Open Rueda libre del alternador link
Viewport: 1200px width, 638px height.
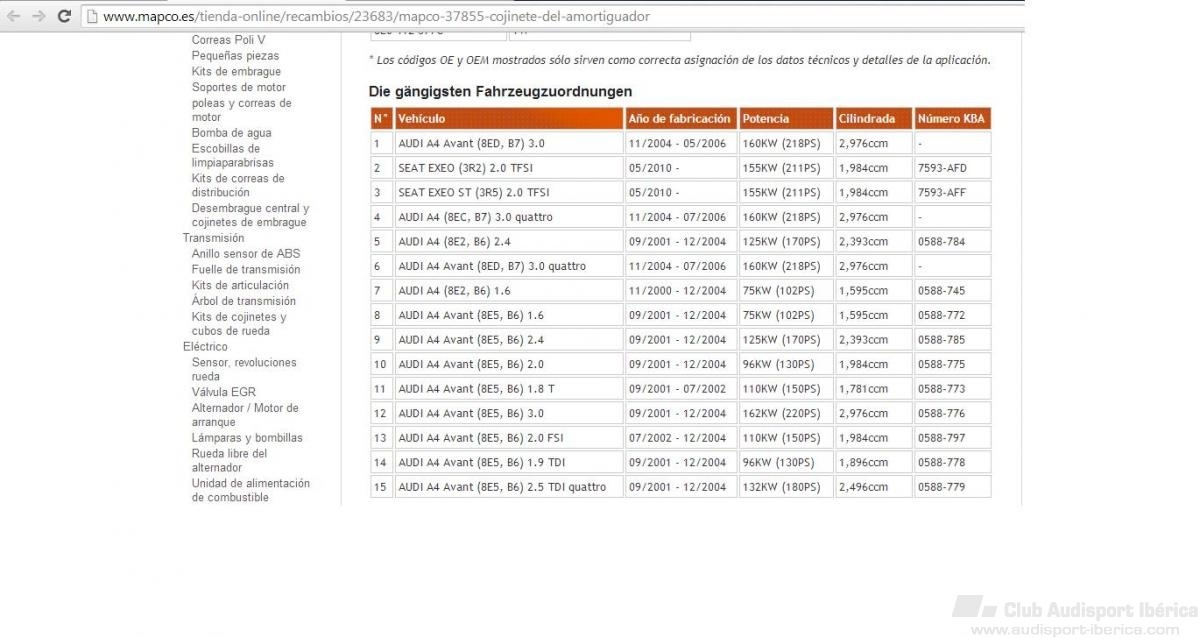(229, 460)
